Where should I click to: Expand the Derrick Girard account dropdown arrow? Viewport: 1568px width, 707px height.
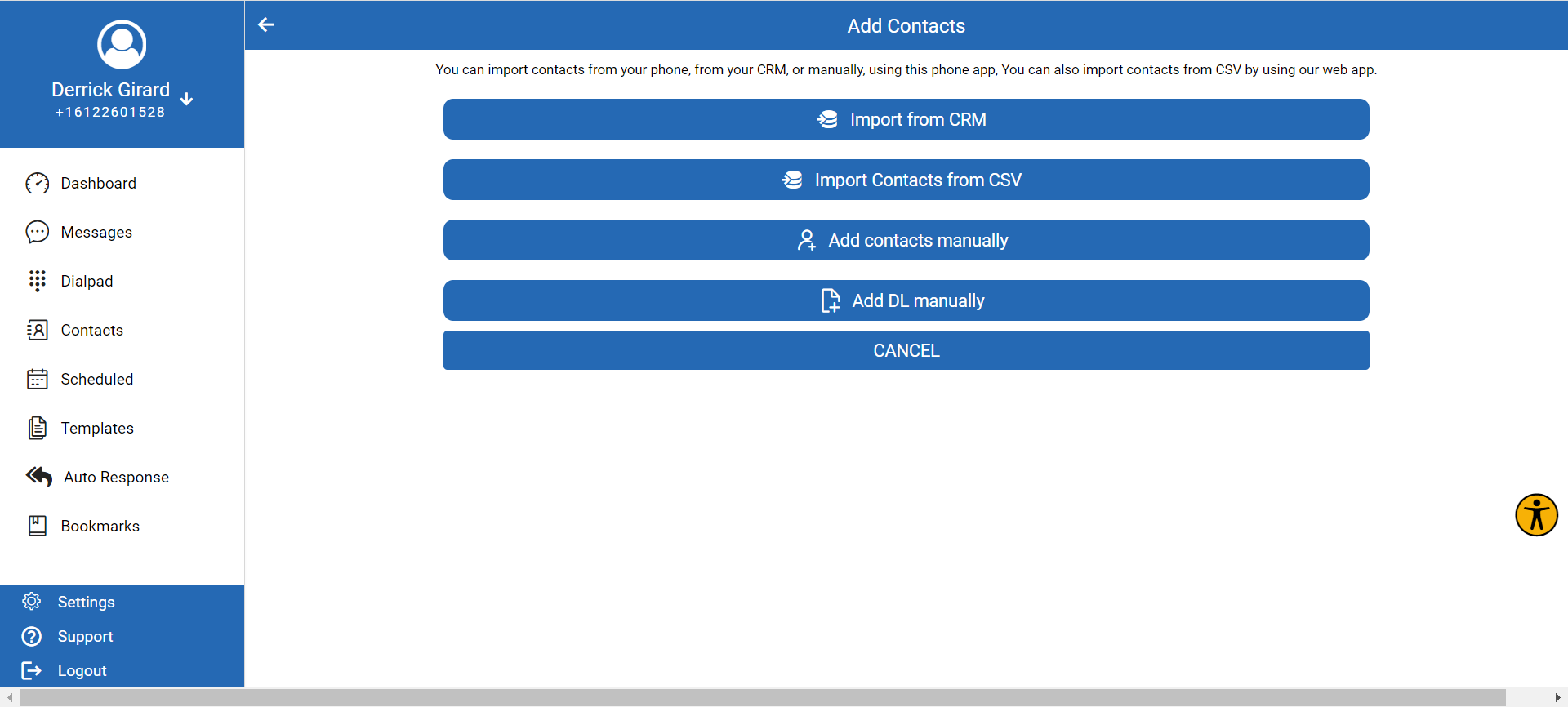tap(187, 99)
